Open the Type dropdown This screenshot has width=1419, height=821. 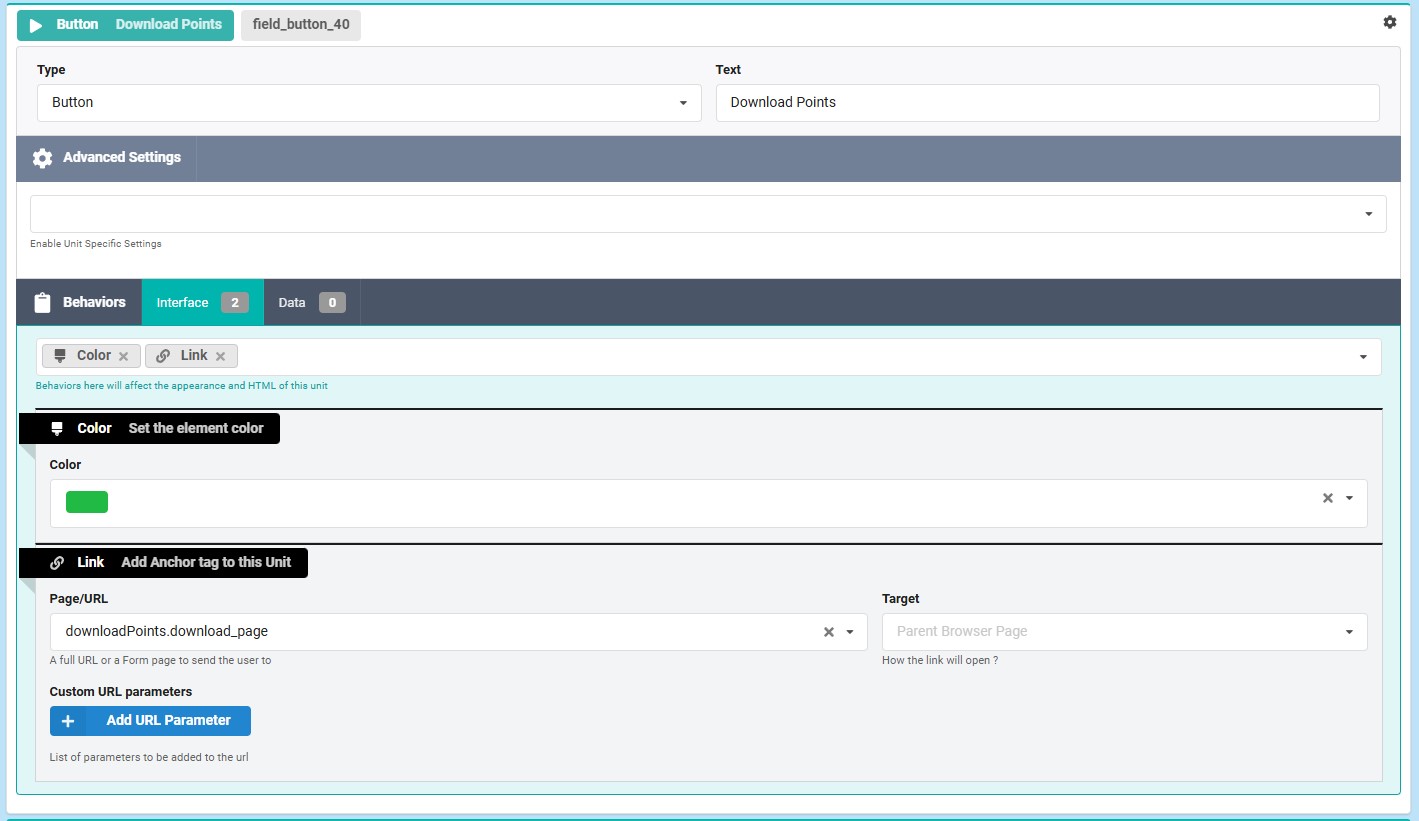369,103
